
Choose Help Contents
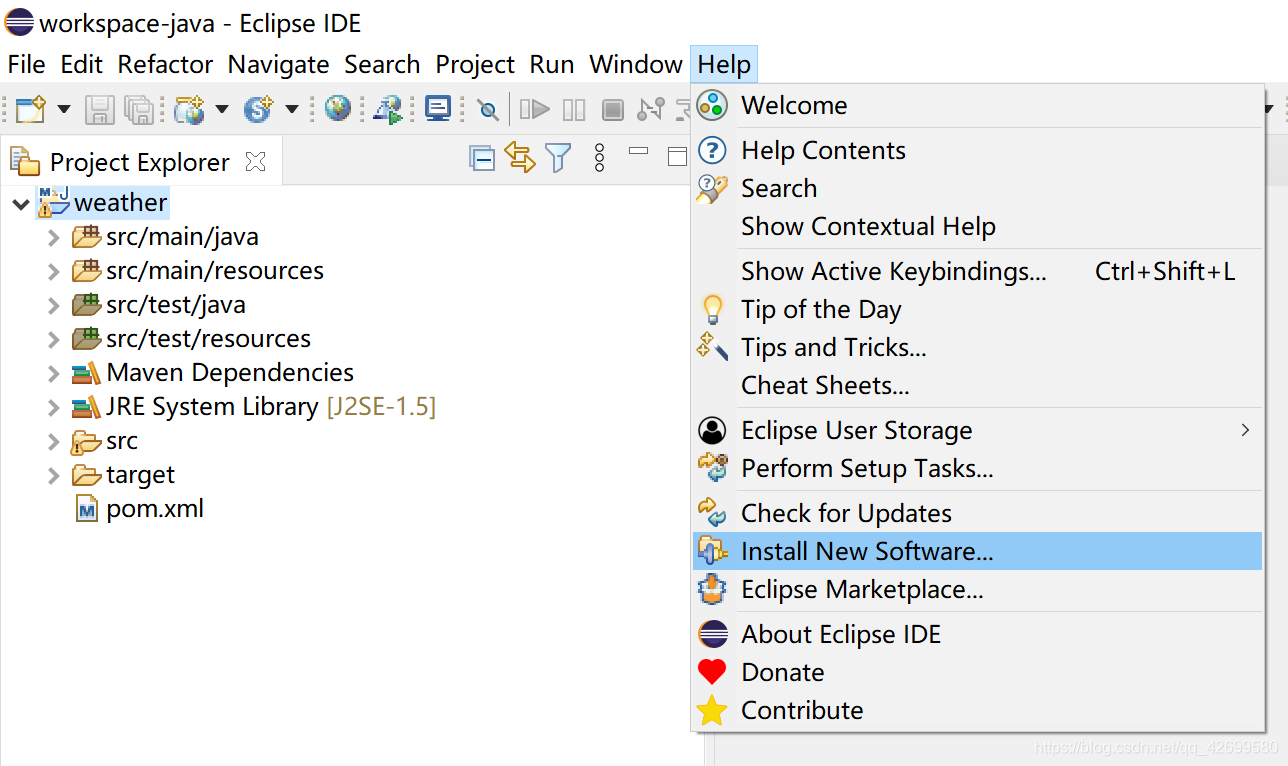(977, 150)
